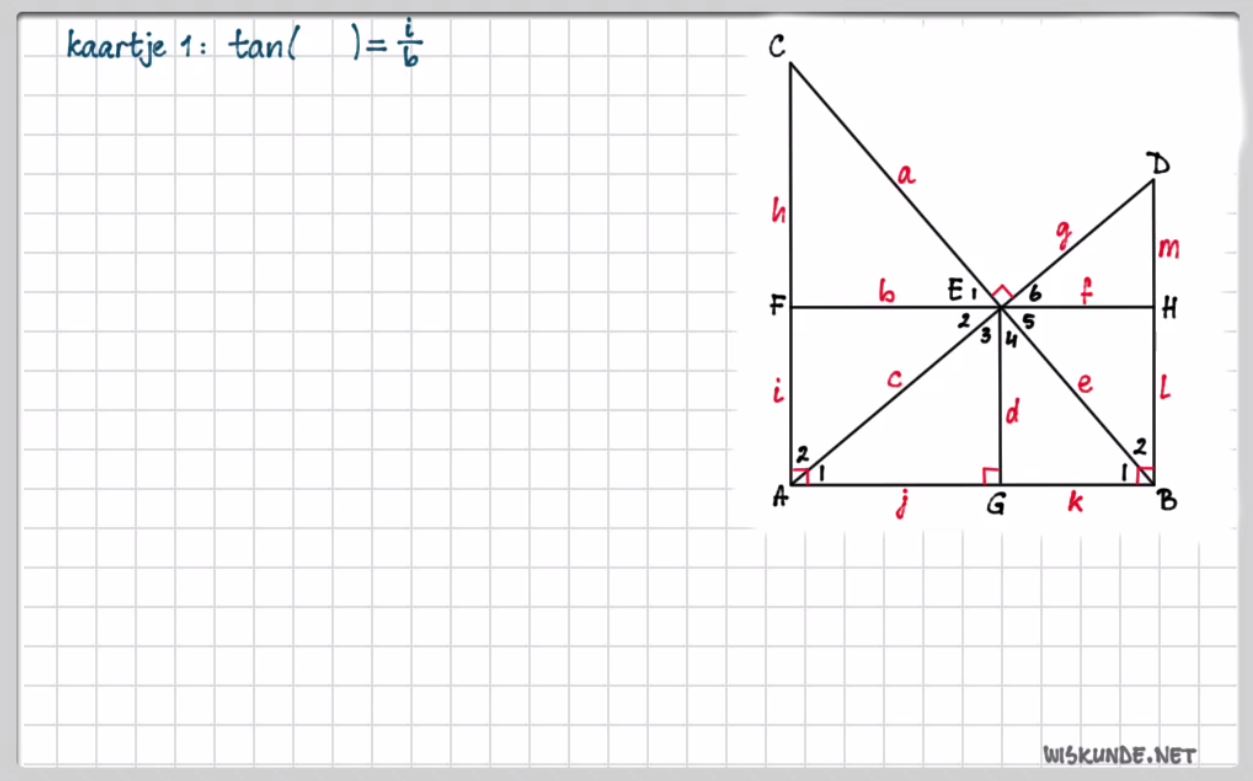Screen dimensions: 1253x781
Task: Click vertex label D in the diagram
Action: pyautogui.click(x=1159, y=163)
